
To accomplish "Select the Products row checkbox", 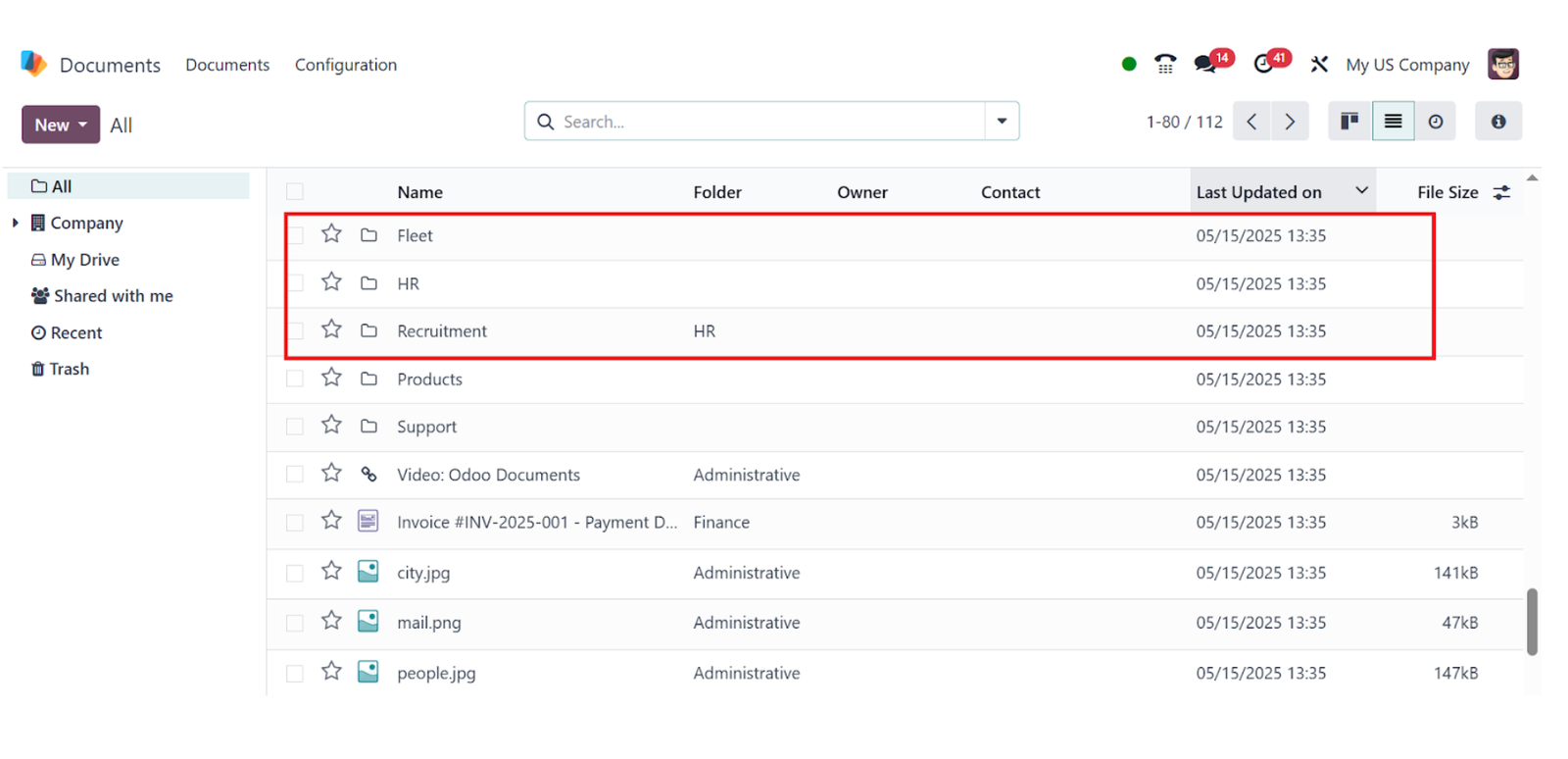I will tap(295, 379).
